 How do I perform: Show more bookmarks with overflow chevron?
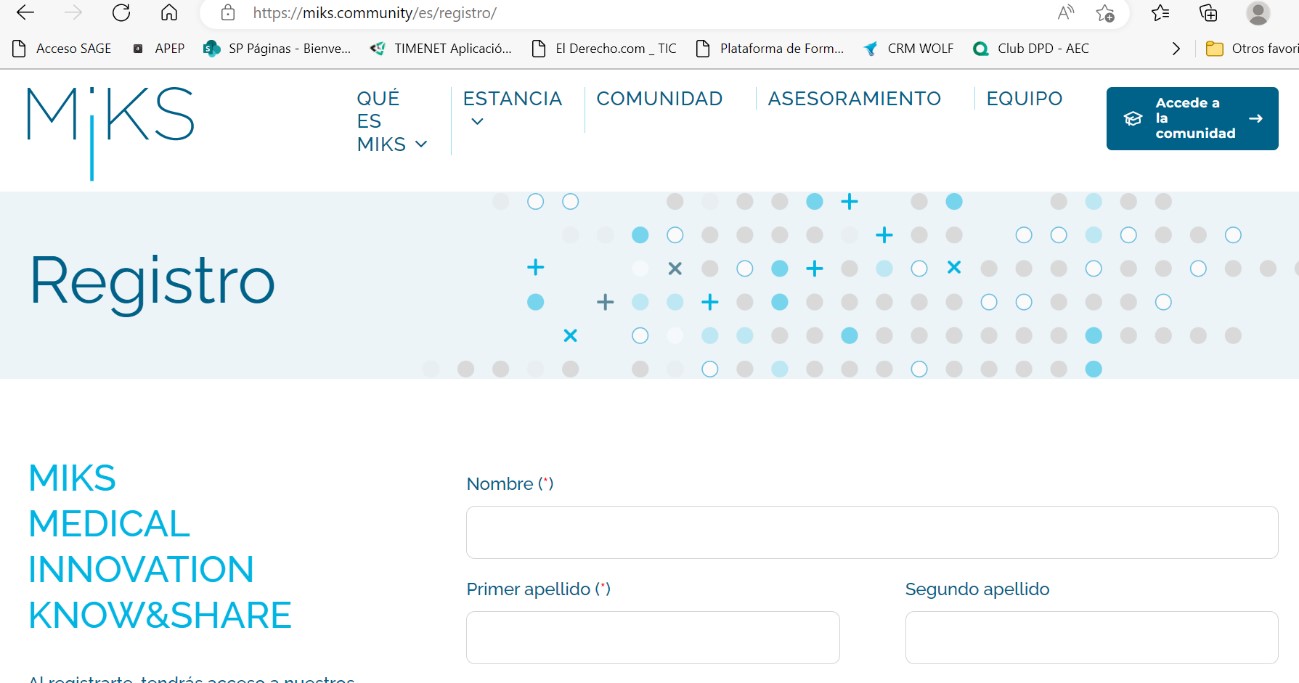tap(1176, 48)
